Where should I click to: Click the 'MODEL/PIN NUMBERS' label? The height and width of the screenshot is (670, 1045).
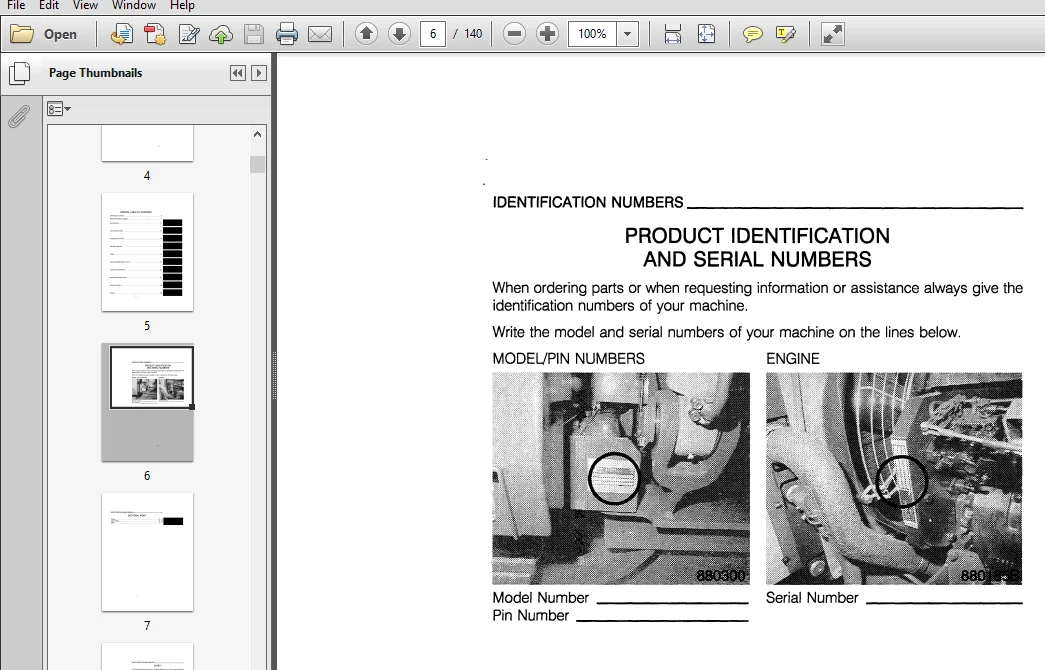(568, 359)
